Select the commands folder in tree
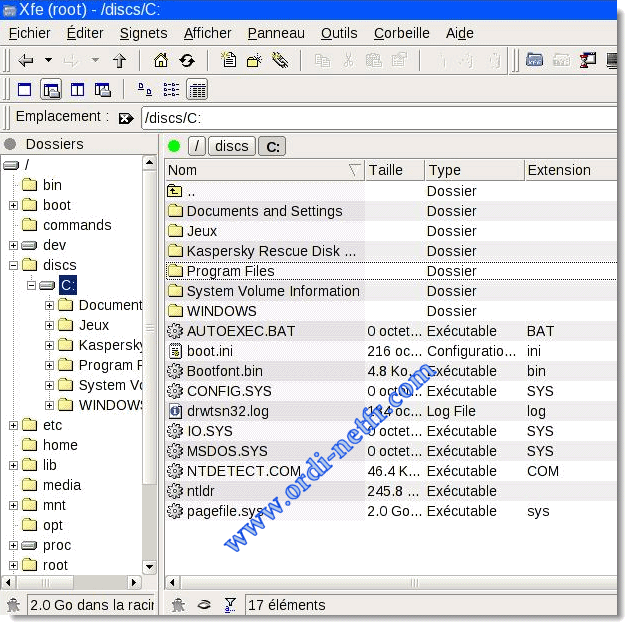 [77, 225]
